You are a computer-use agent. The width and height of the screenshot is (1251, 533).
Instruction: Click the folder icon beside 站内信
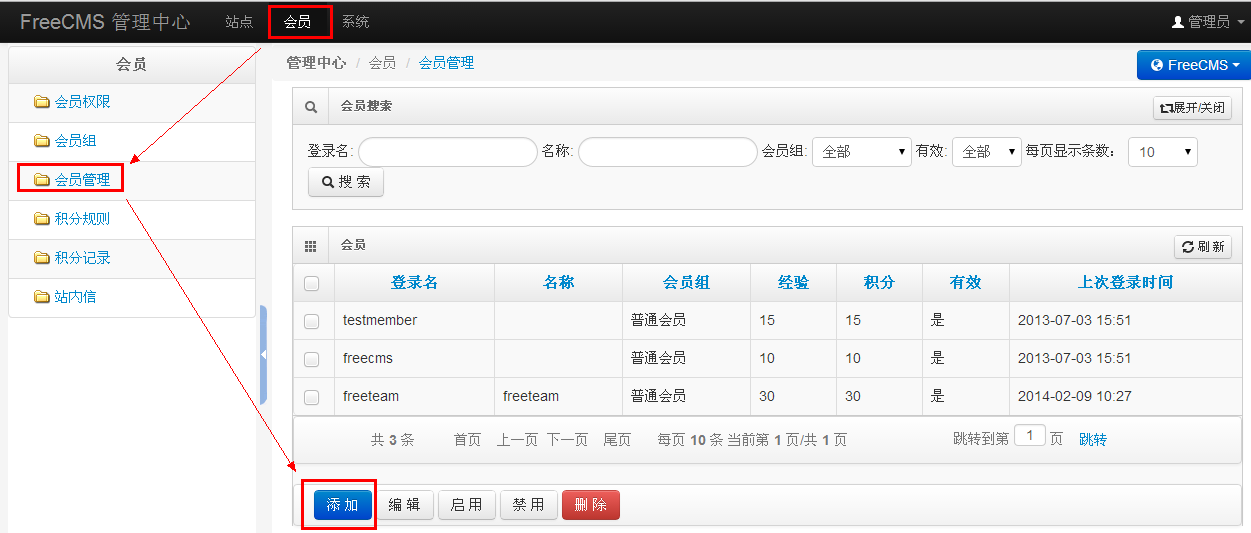[x=41, y=297]
